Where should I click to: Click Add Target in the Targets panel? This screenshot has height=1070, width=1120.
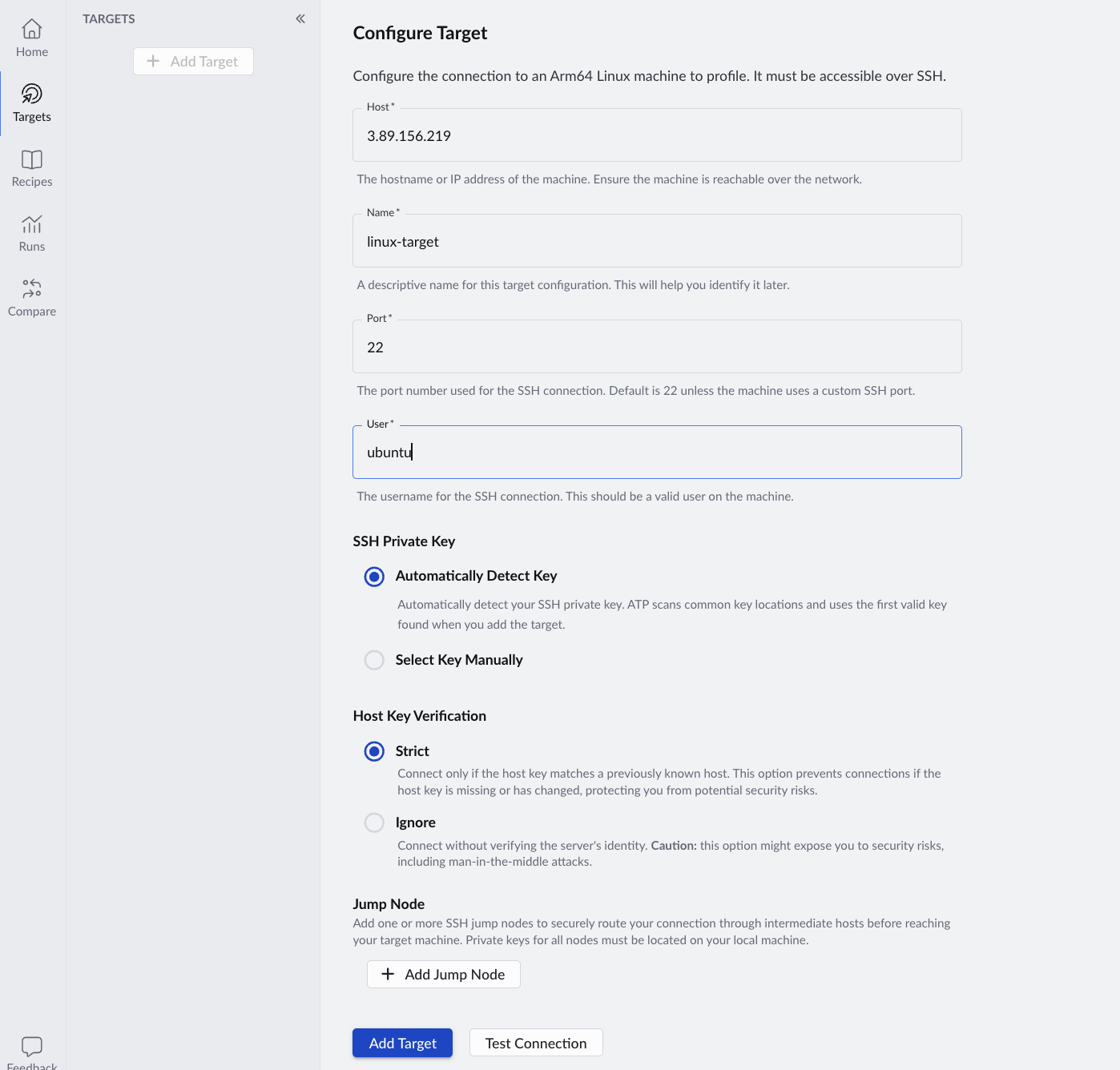point(193,62)
